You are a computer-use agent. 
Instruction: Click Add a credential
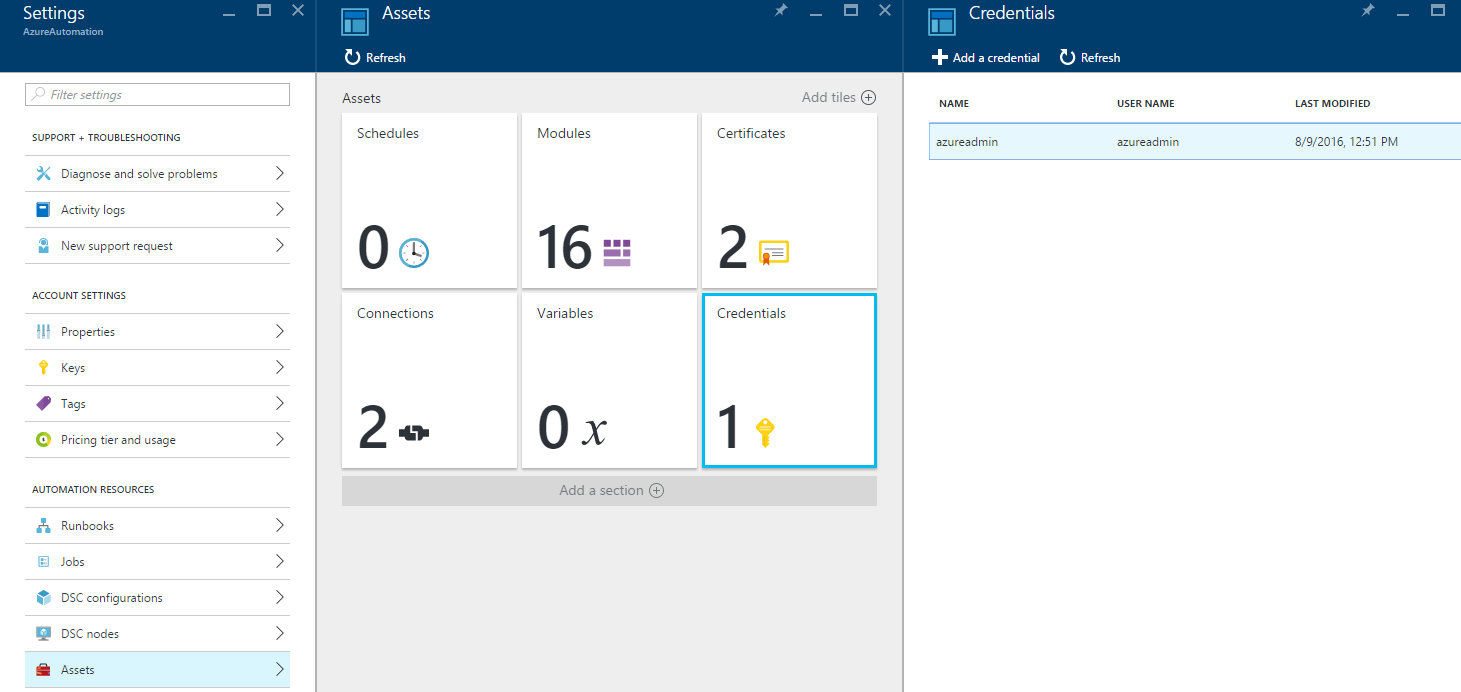coord(985,57)
